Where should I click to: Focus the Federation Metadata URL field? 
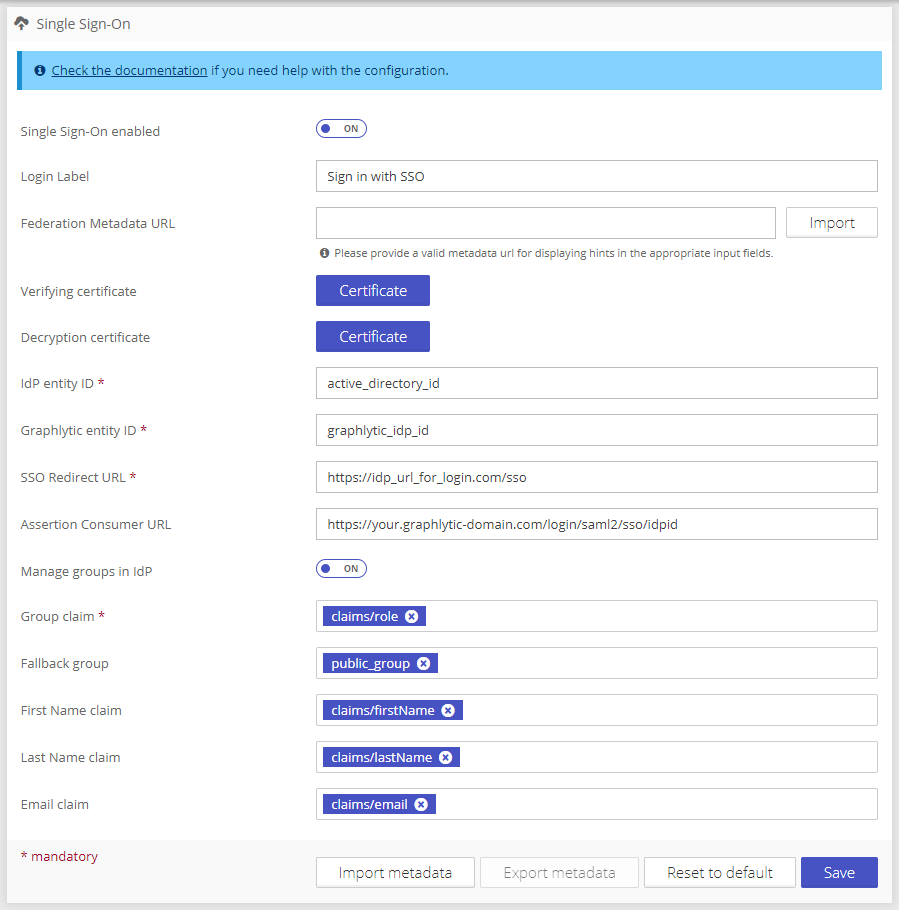pos(545,223)
